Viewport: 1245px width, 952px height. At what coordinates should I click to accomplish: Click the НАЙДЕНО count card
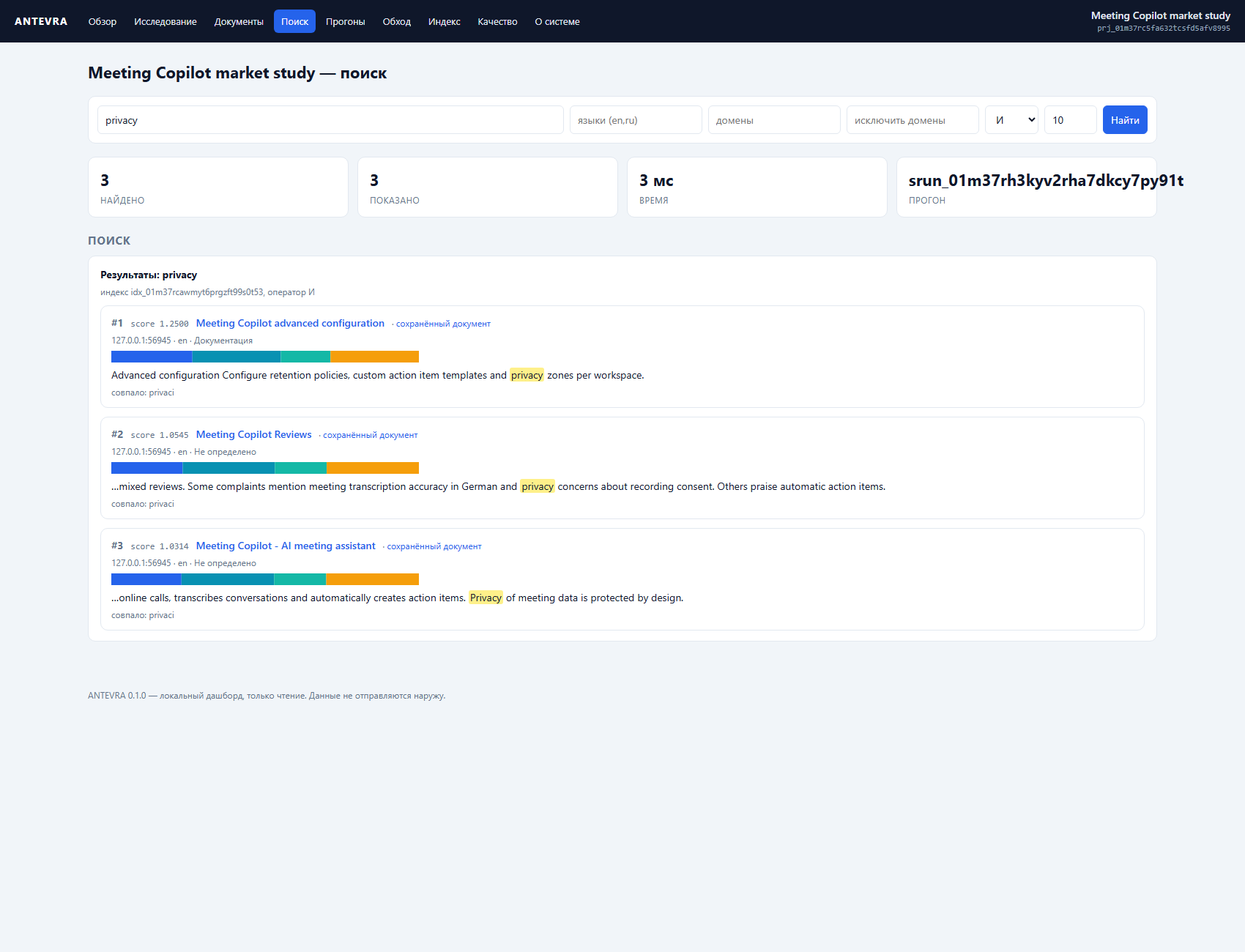point(218,187)
